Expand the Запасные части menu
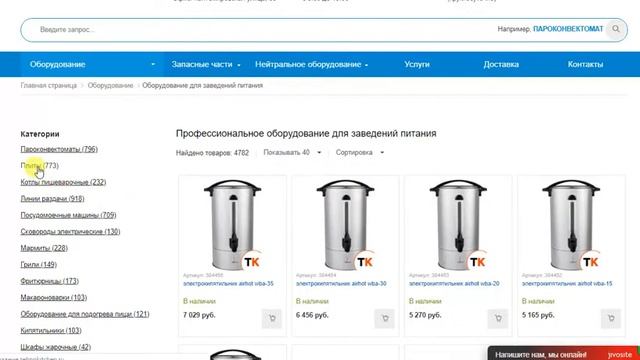Screen dimensions: 640x360 click(206, 64)
